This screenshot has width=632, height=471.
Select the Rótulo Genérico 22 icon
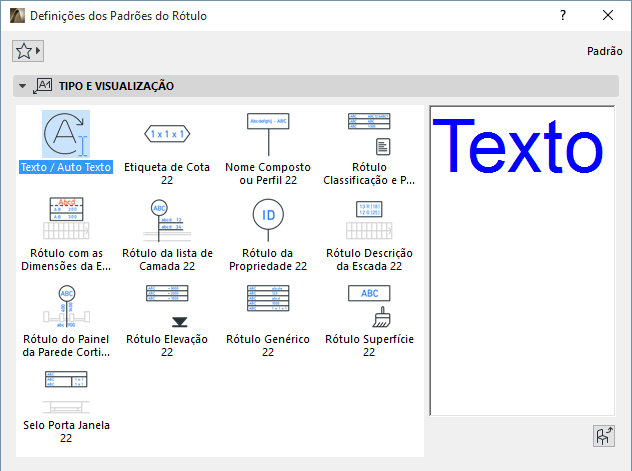[268, 298]
